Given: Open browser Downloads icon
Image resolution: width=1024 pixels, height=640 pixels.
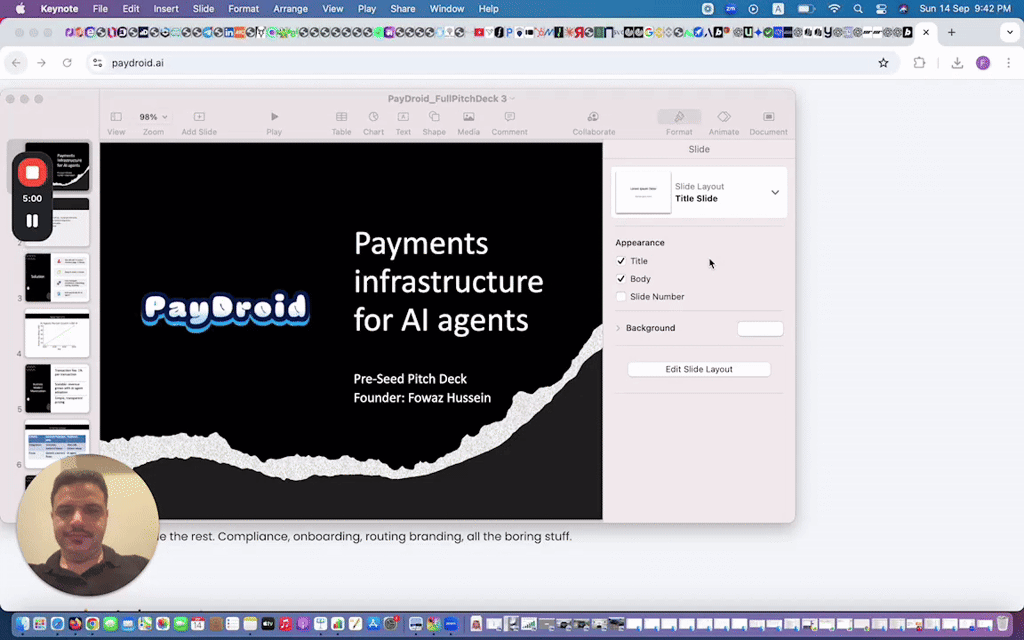Looking at the screenshot, I should click(x=957, y=63).
